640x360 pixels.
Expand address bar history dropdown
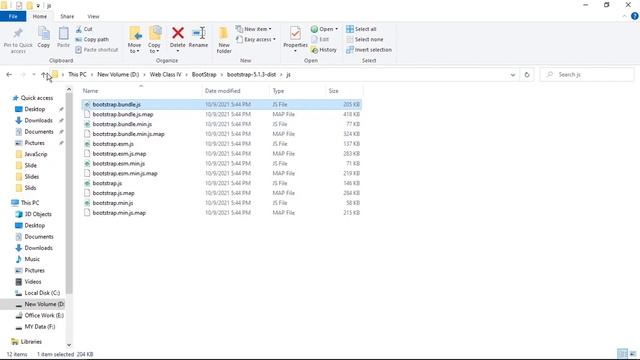513,75
